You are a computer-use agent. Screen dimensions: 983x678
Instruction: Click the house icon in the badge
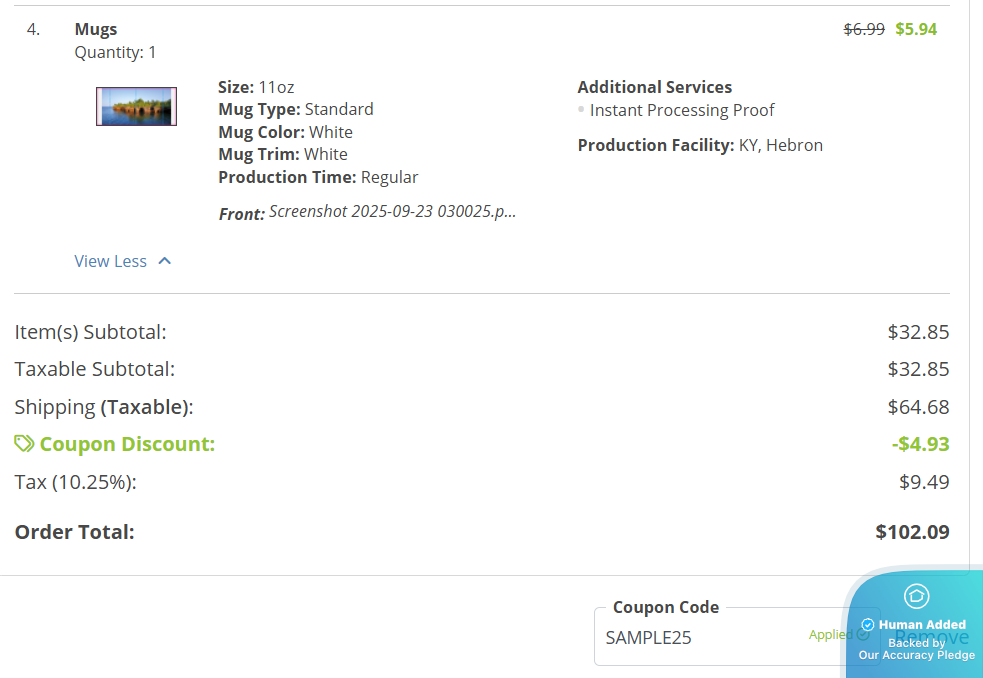click(916, 596)
